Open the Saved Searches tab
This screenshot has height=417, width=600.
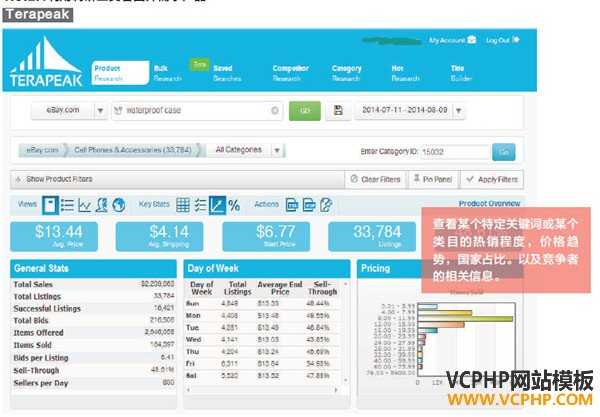pos(227,73)
